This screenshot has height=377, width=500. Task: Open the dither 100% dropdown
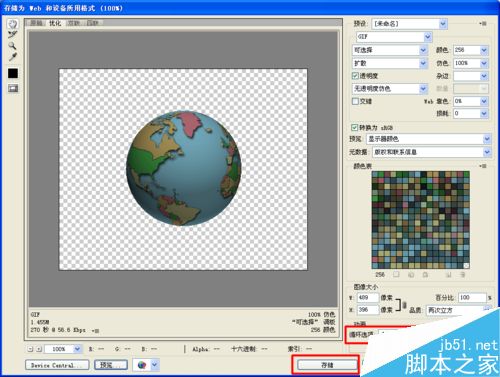[471, 63]
